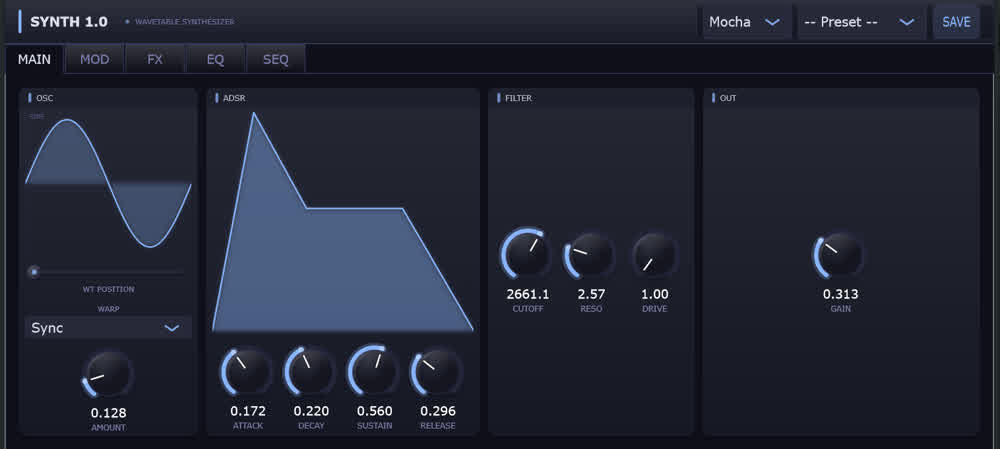Viewport: 1000px width, 449px height.
Task: Click the WT POSITION label
Action: (108, 289)
